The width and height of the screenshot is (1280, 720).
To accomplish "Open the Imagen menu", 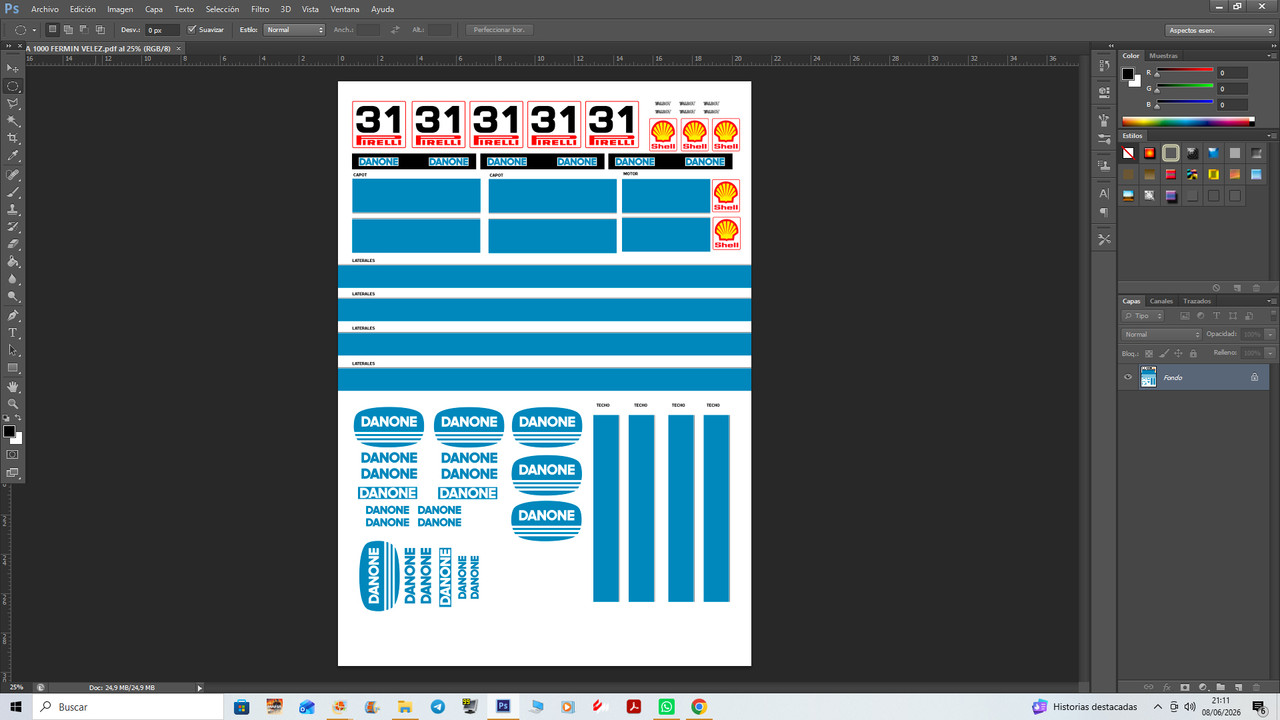I will 120,9.
